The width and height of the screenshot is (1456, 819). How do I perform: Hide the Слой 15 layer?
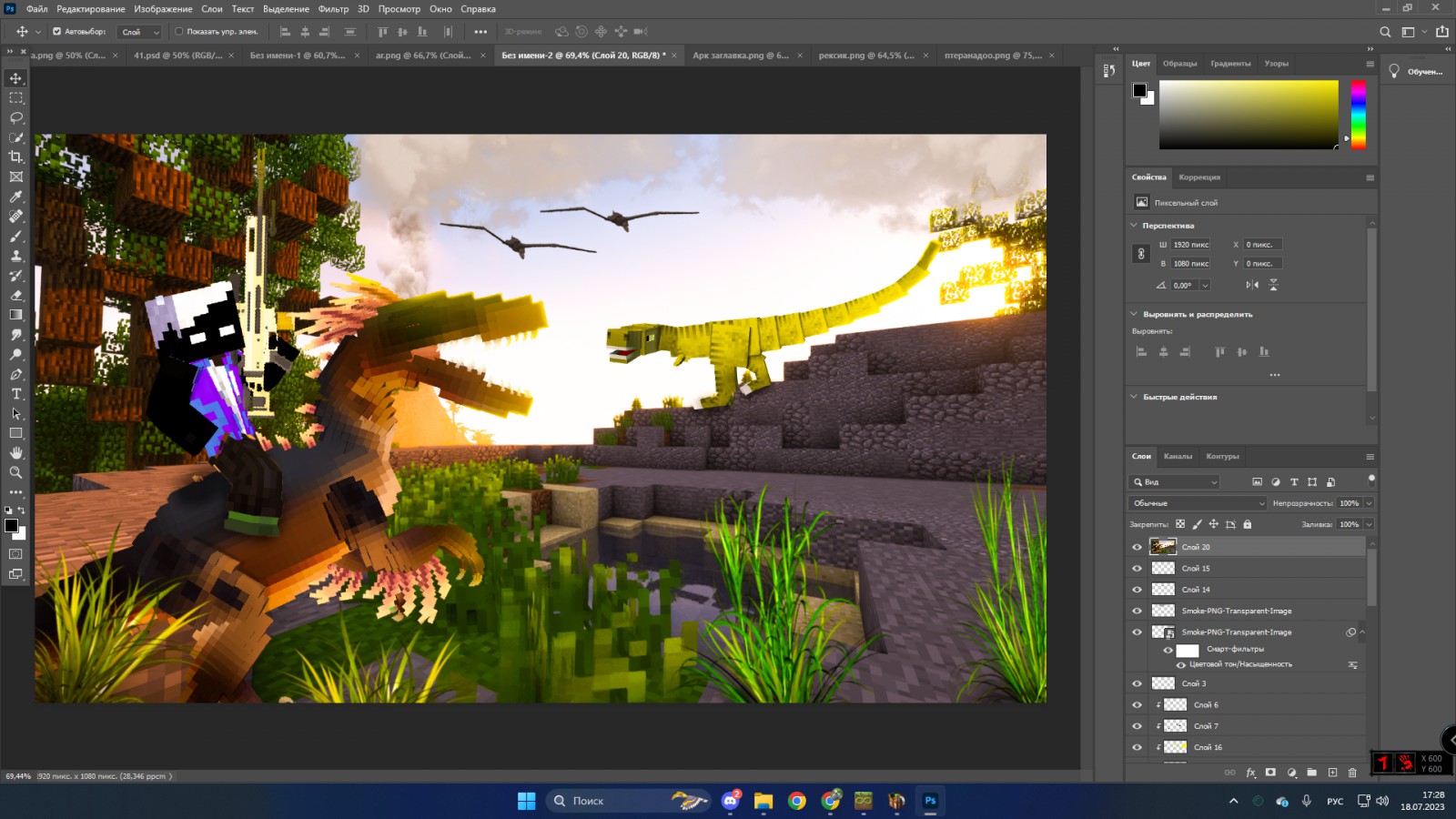1137,568
